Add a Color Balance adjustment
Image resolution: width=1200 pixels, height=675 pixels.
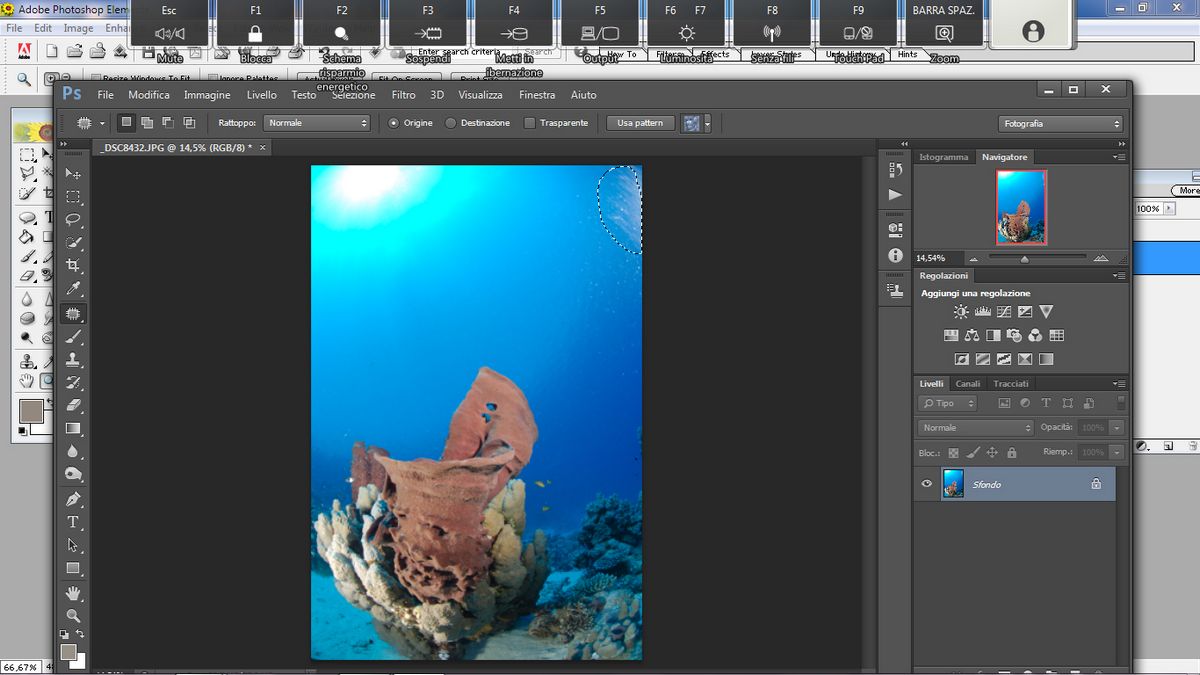(x=973, y=336)
